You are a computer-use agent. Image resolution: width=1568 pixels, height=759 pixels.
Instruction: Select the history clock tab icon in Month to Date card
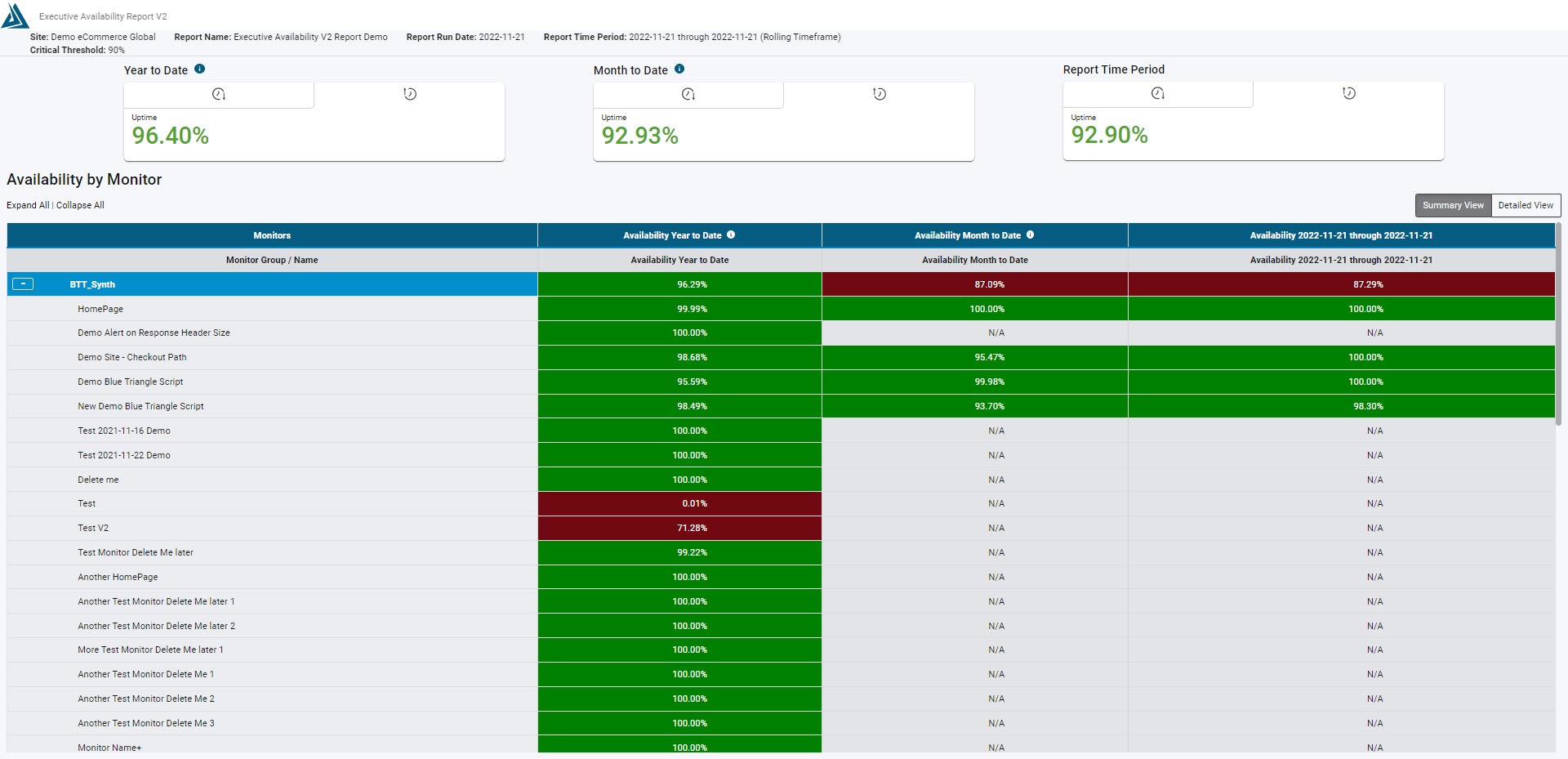point(880,95)
